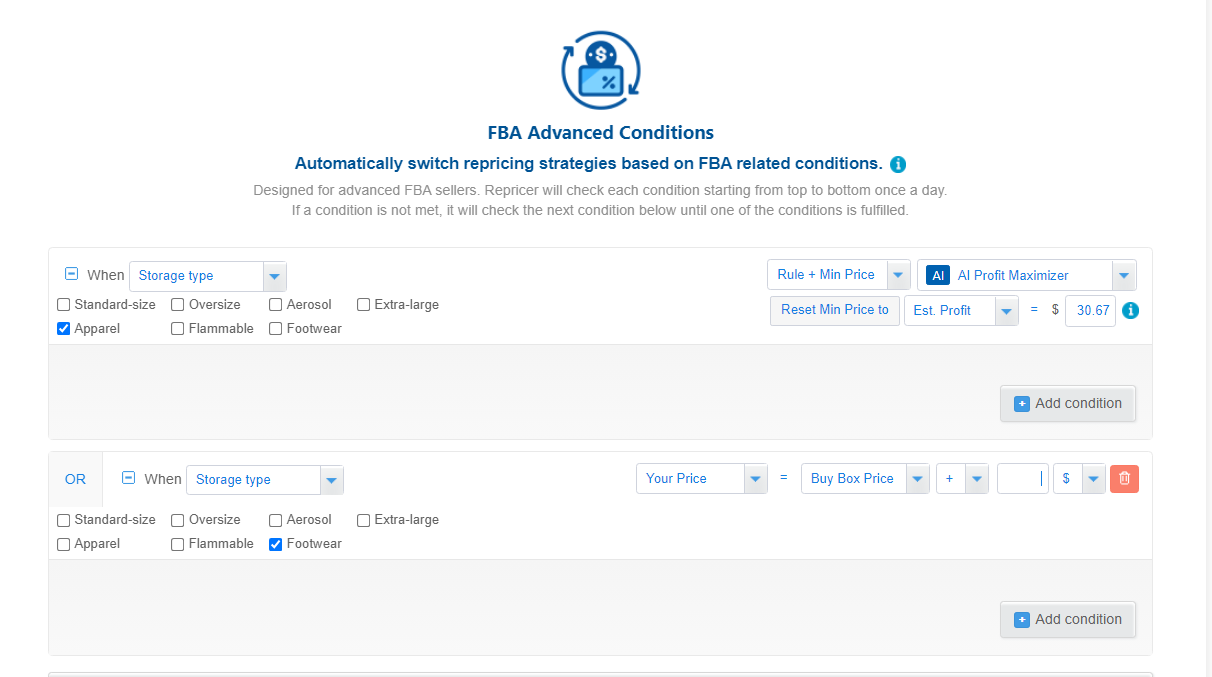Click the FBA Advanced Conditions logo icon
The width and height of the screenshot is (1212, 677).
click(x=601, y=70)
